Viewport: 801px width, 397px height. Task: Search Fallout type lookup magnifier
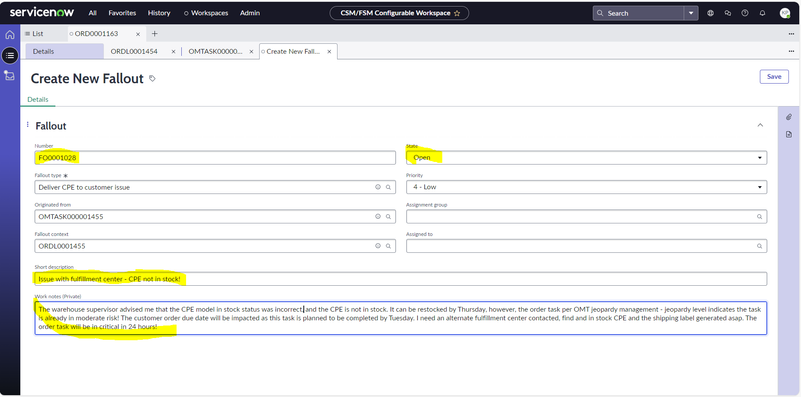[x=388, y=187]
